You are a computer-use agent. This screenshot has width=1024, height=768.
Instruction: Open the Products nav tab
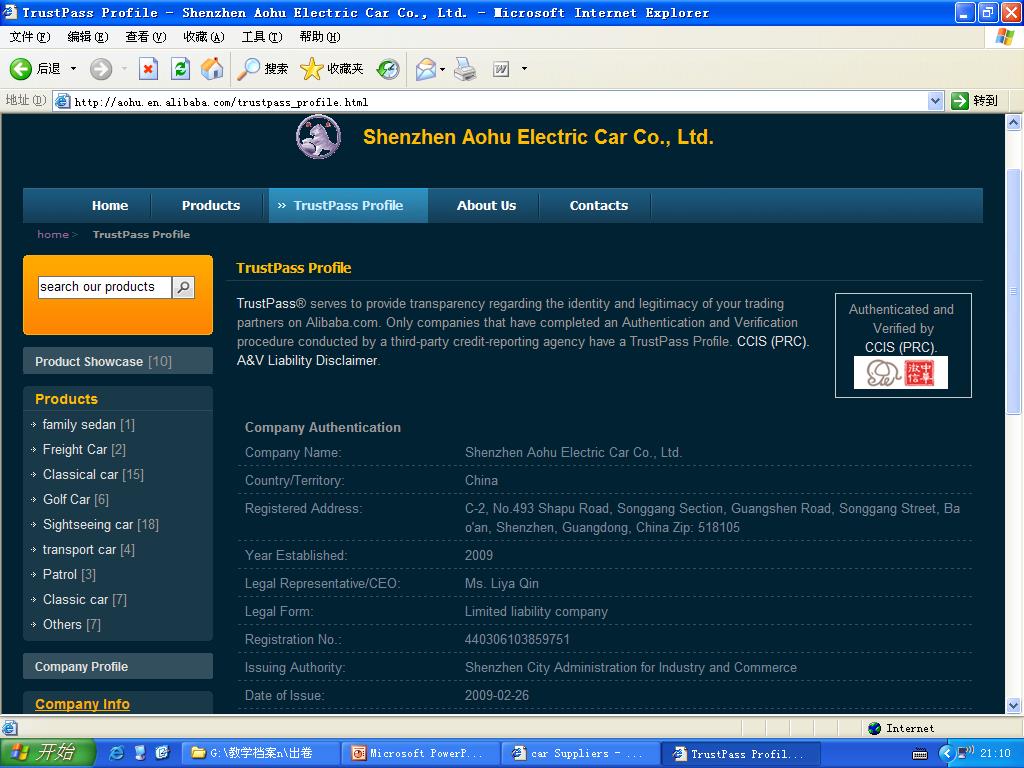click(x=211, y=206)
